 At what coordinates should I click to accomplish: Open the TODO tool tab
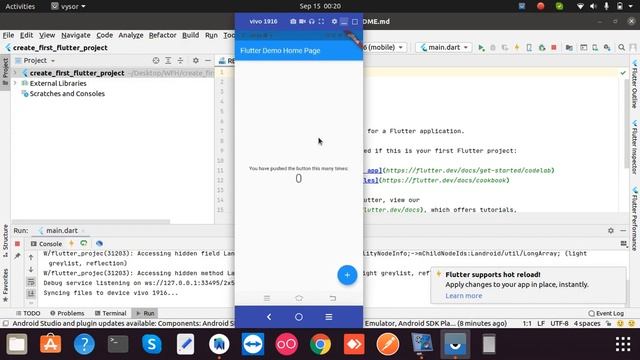pyautogui.click(x=28, y=313)
